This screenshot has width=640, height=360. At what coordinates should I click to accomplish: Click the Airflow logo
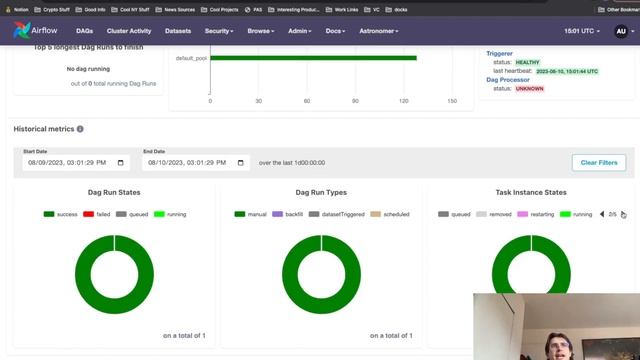[35, 31]
